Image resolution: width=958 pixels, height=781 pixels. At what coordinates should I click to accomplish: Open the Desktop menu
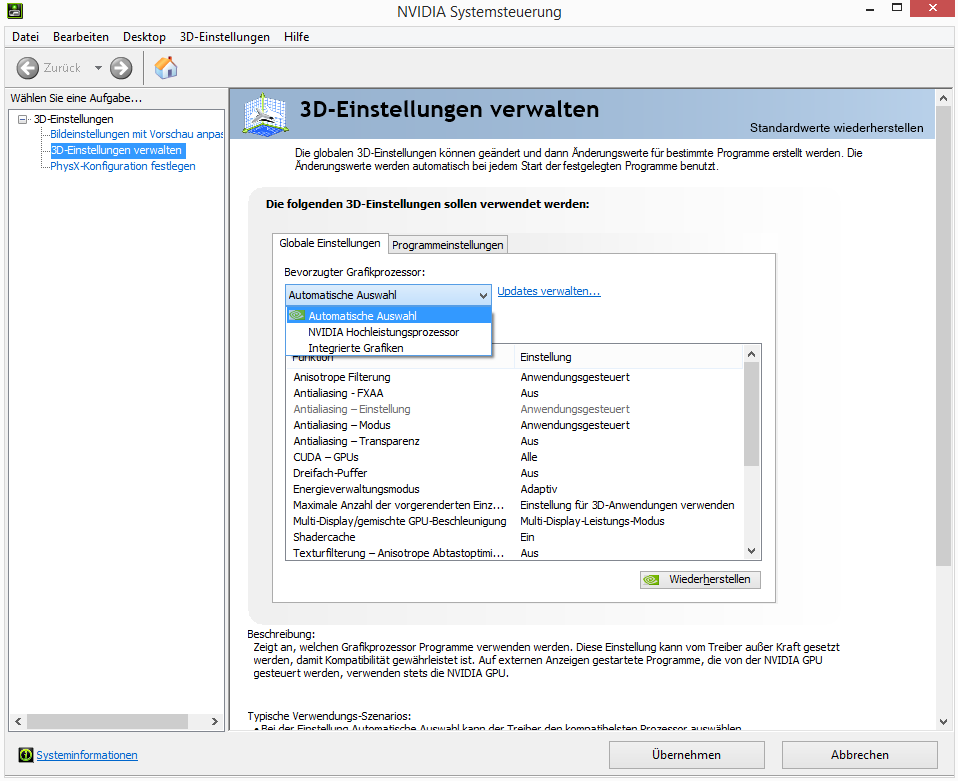[x=144, y=37]
